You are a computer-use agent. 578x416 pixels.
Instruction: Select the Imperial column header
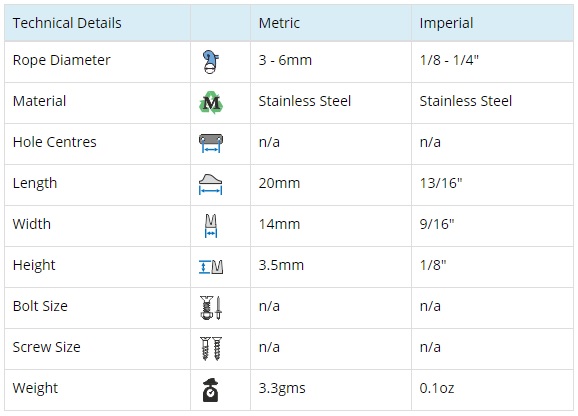pos(492,23)
